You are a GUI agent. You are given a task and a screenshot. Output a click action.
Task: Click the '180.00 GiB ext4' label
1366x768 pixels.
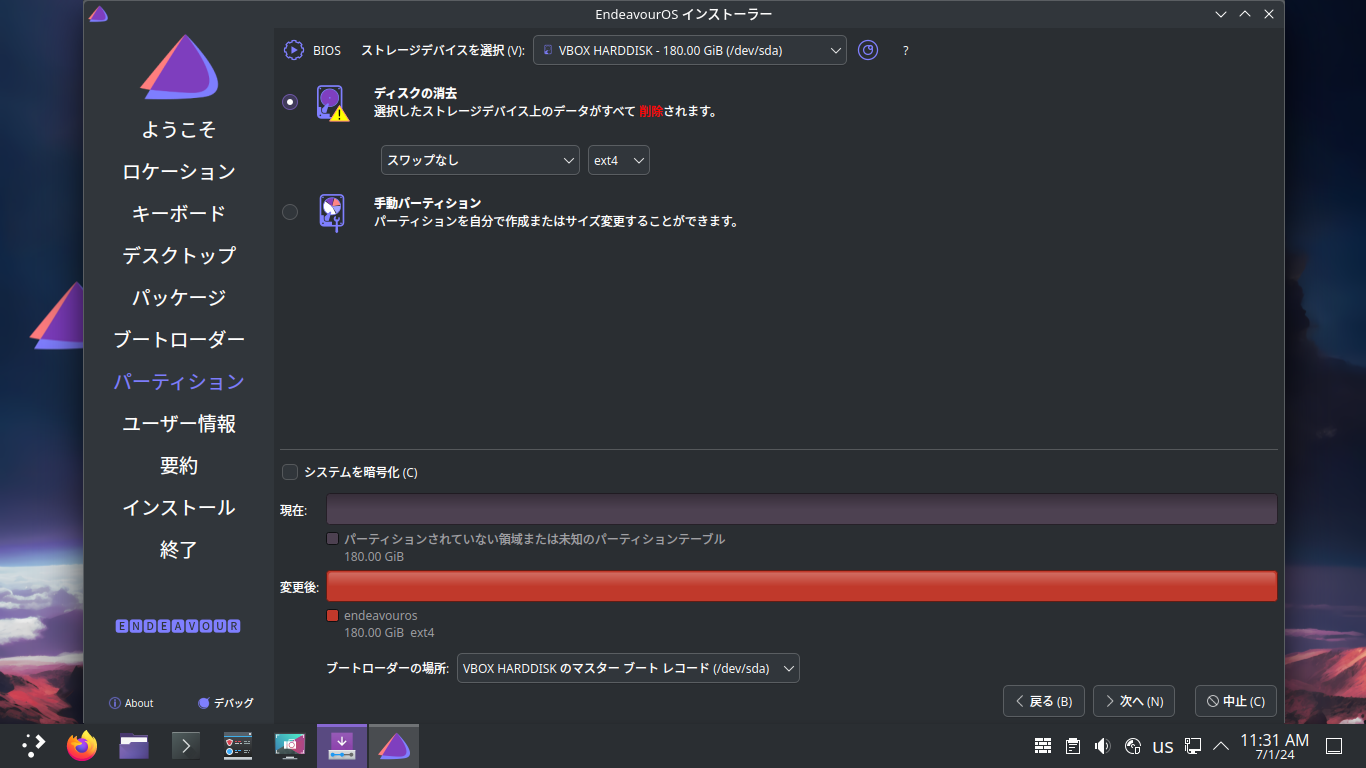pos(389,633)
